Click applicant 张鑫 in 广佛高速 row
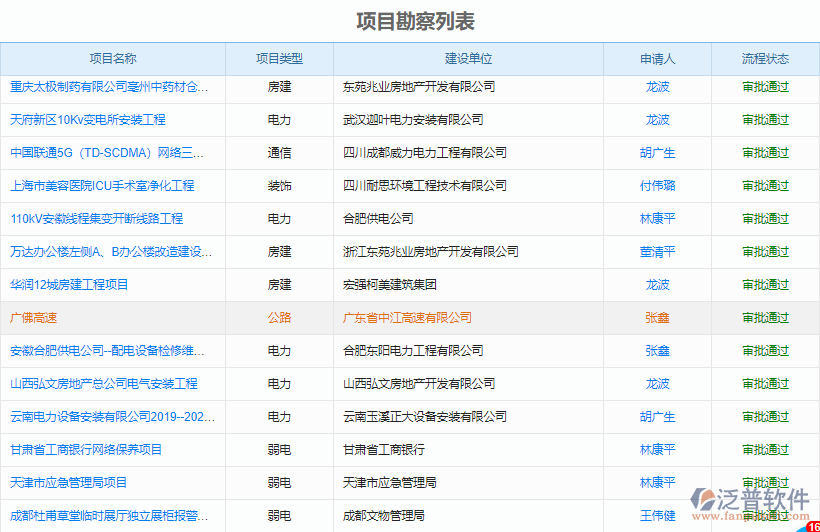The image size is (820, 532). 657,318
